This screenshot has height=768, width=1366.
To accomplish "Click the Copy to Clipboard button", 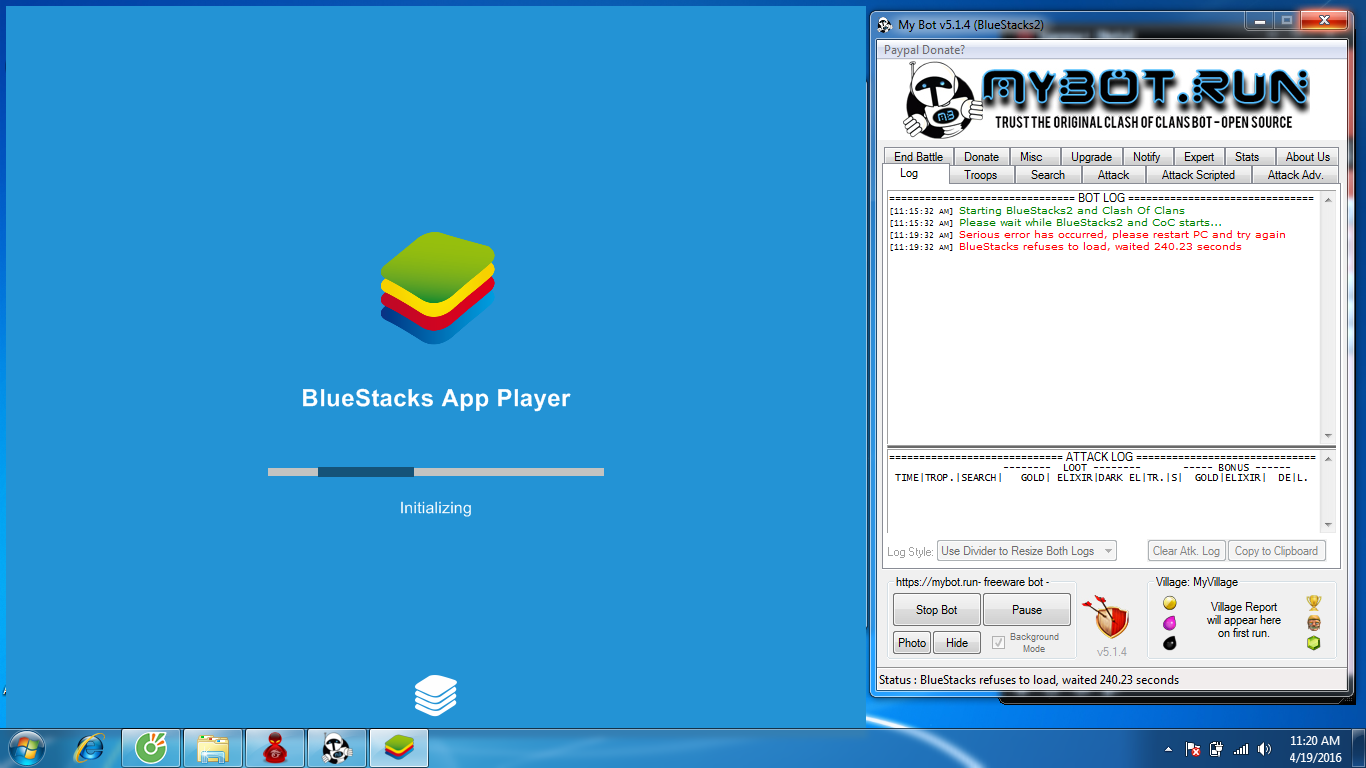I will (x=1276, y=551).
